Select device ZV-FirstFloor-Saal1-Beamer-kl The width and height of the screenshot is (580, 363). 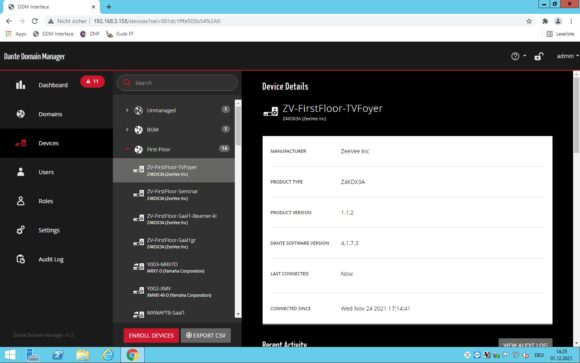[173, 219]
